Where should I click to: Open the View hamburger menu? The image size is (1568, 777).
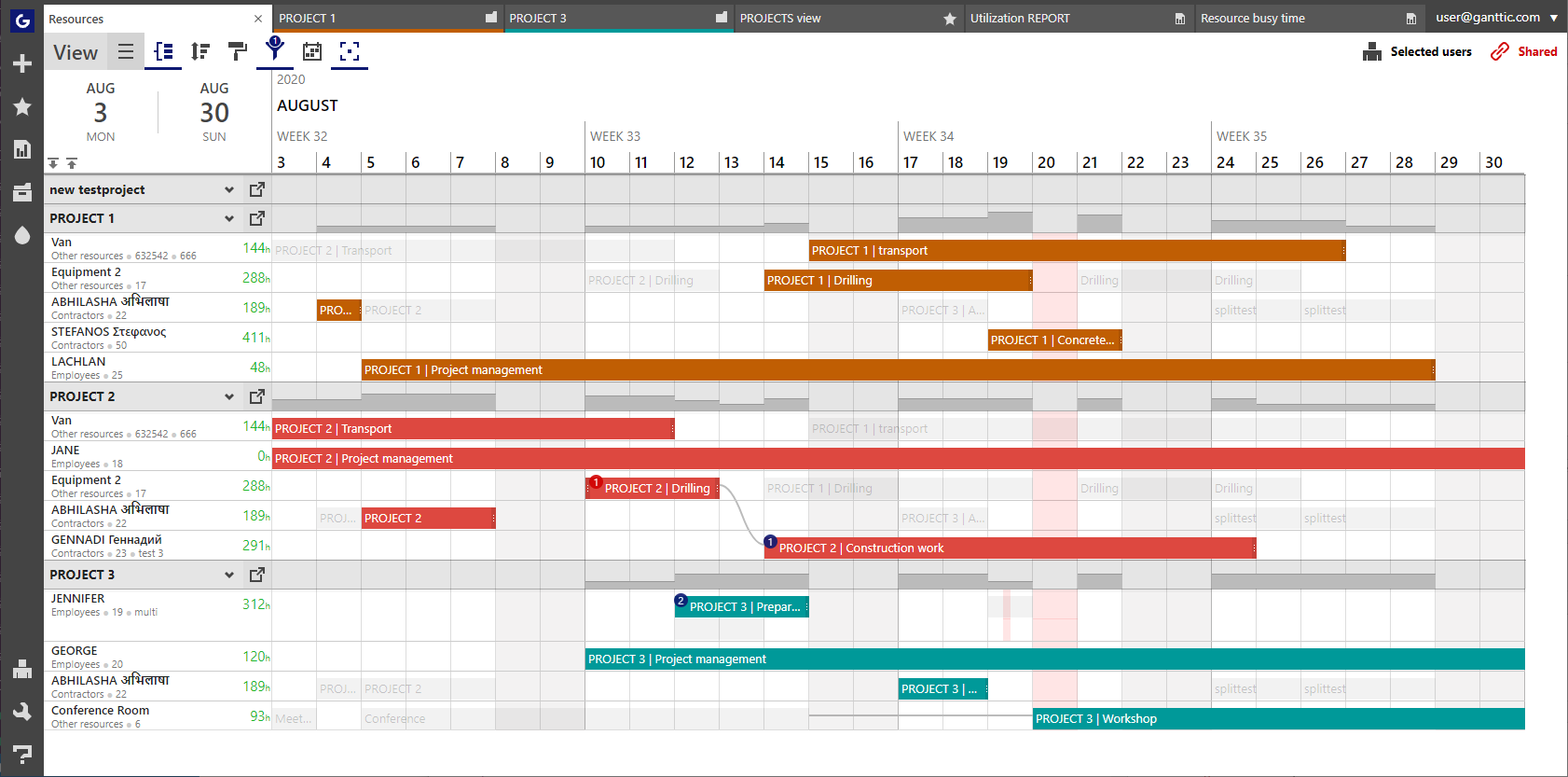tap(126, 52)
